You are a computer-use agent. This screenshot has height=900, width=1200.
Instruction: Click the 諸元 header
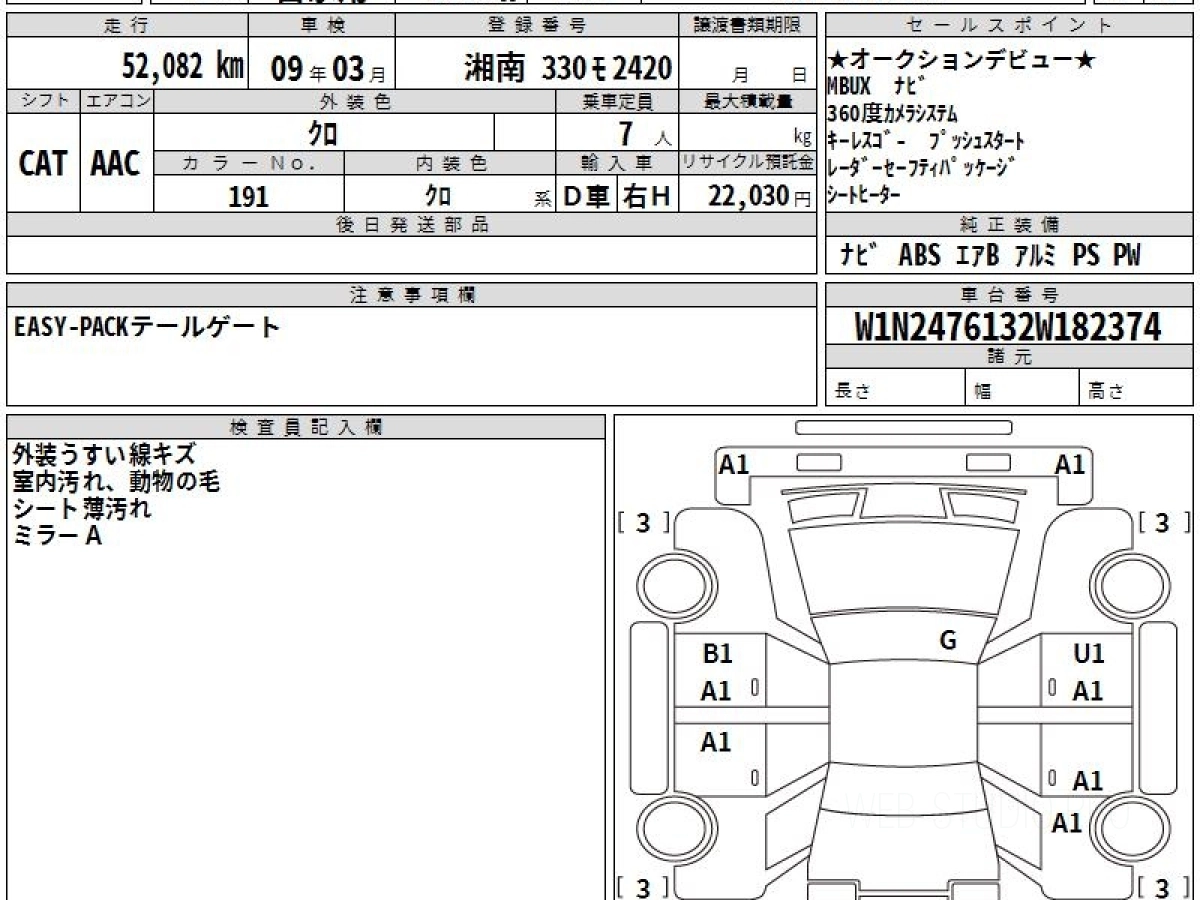[1009, 357]
